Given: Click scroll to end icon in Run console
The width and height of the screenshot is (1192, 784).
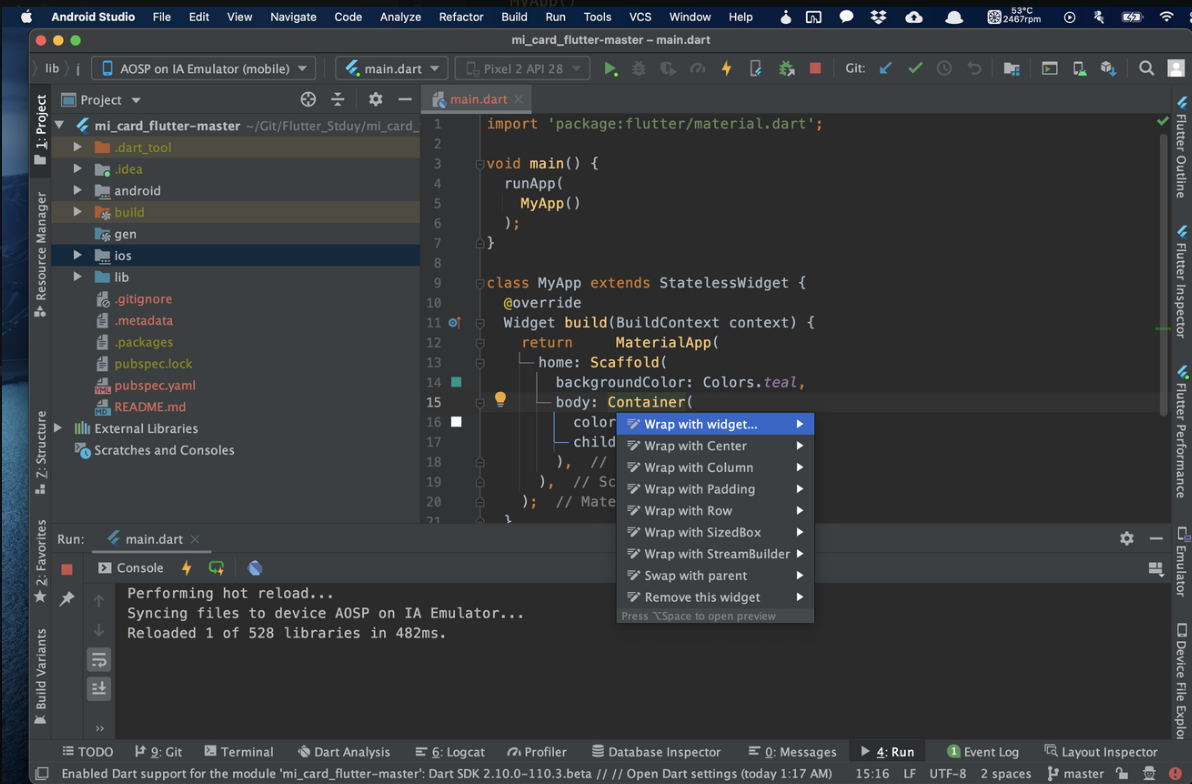Looking at the screenshot, I should [99, 689].
